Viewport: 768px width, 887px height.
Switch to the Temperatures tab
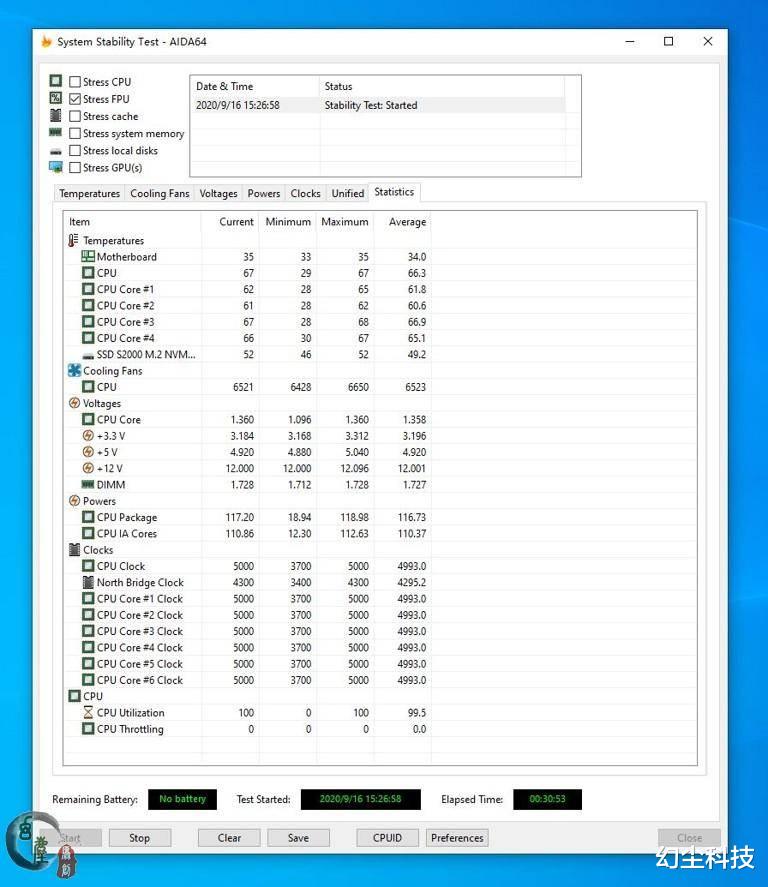click(89, 193)
